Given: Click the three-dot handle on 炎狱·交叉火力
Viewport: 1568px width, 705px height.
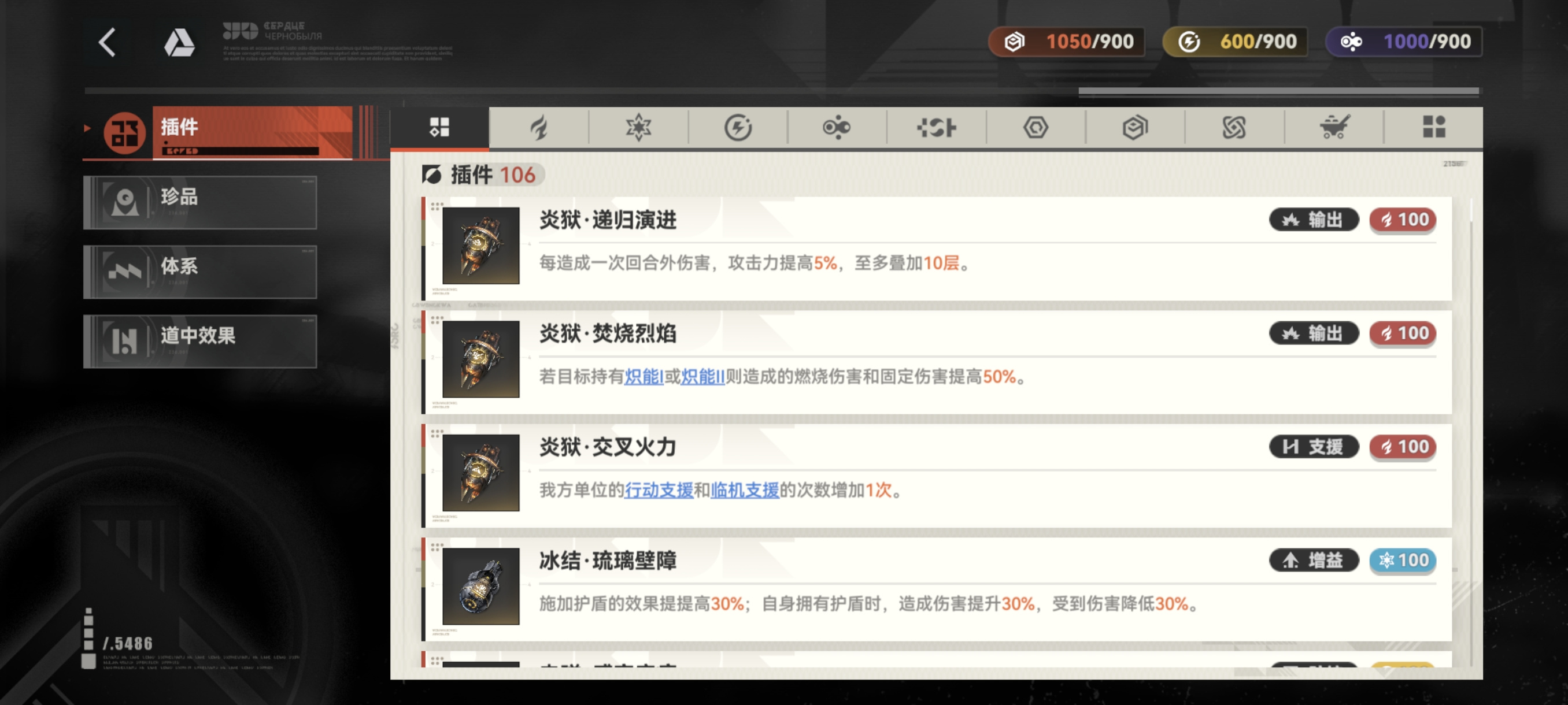Looking at the screenshot, I should click(437, 433).
